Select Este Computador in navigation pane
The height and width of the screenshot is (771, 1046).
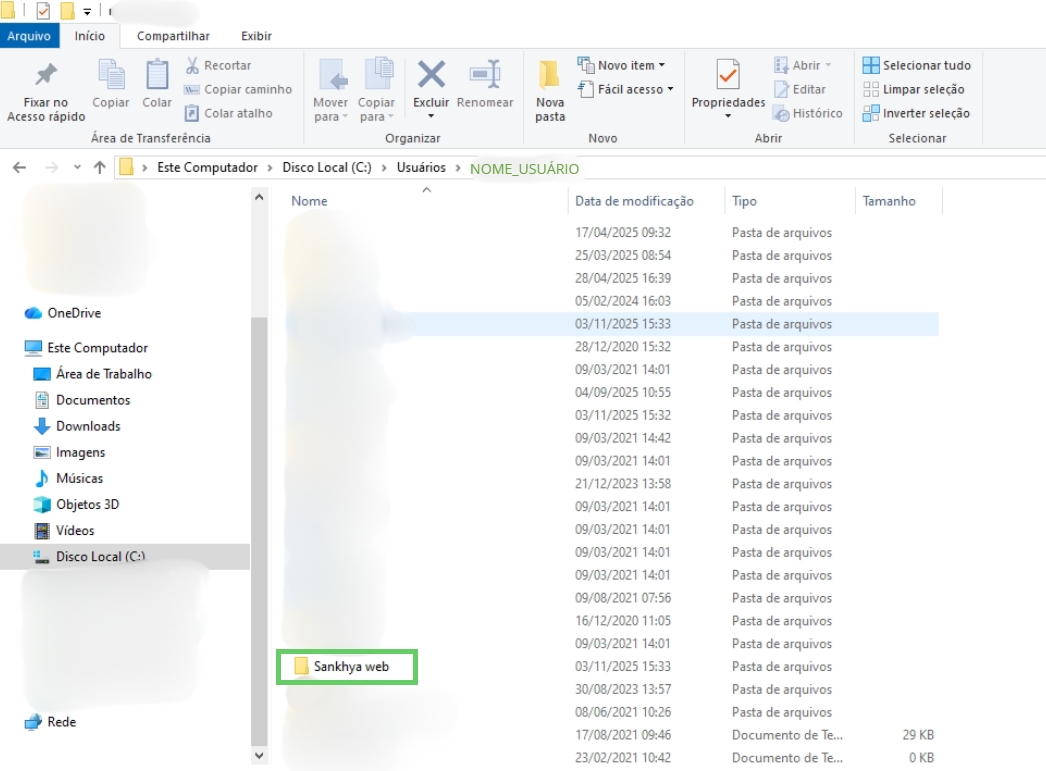tap(86, 347)
